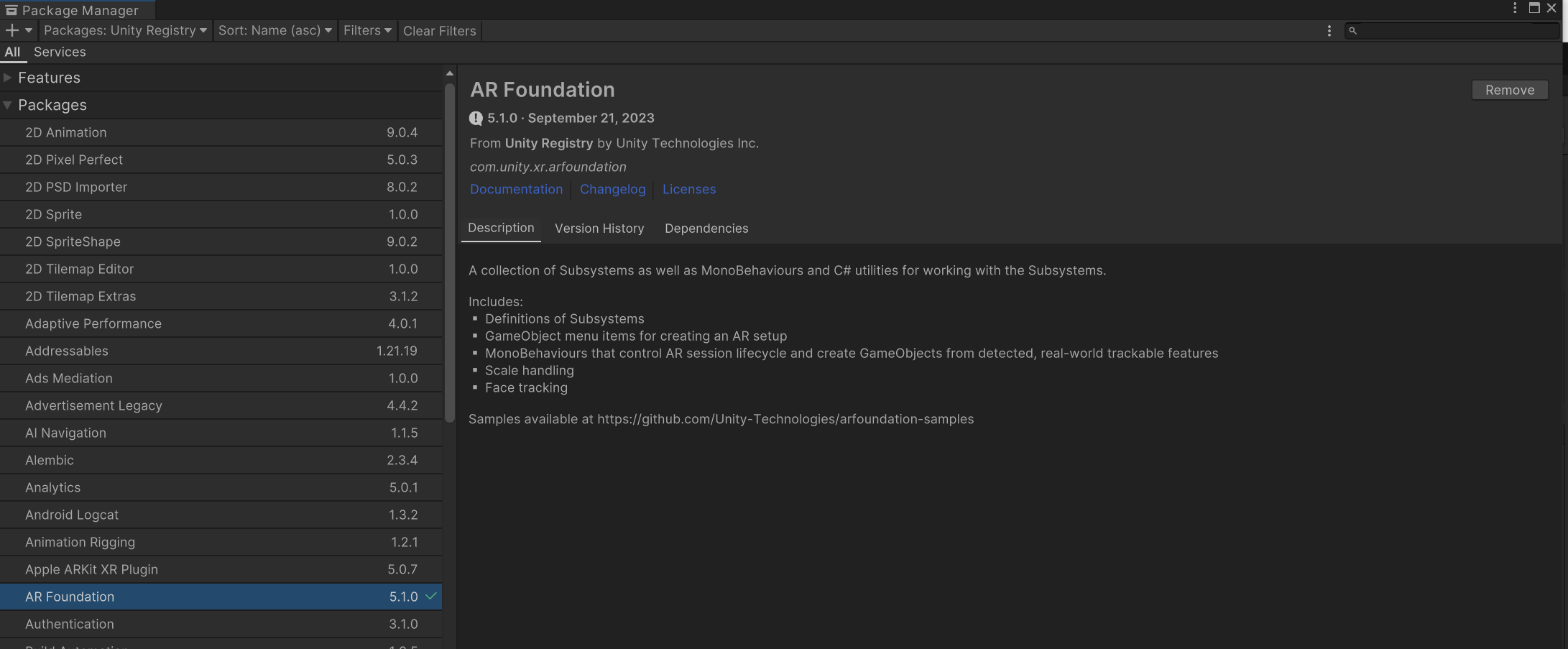The image size is (1568, 649).
Task: Open the Filters dropdown
Action: point(367,30)
